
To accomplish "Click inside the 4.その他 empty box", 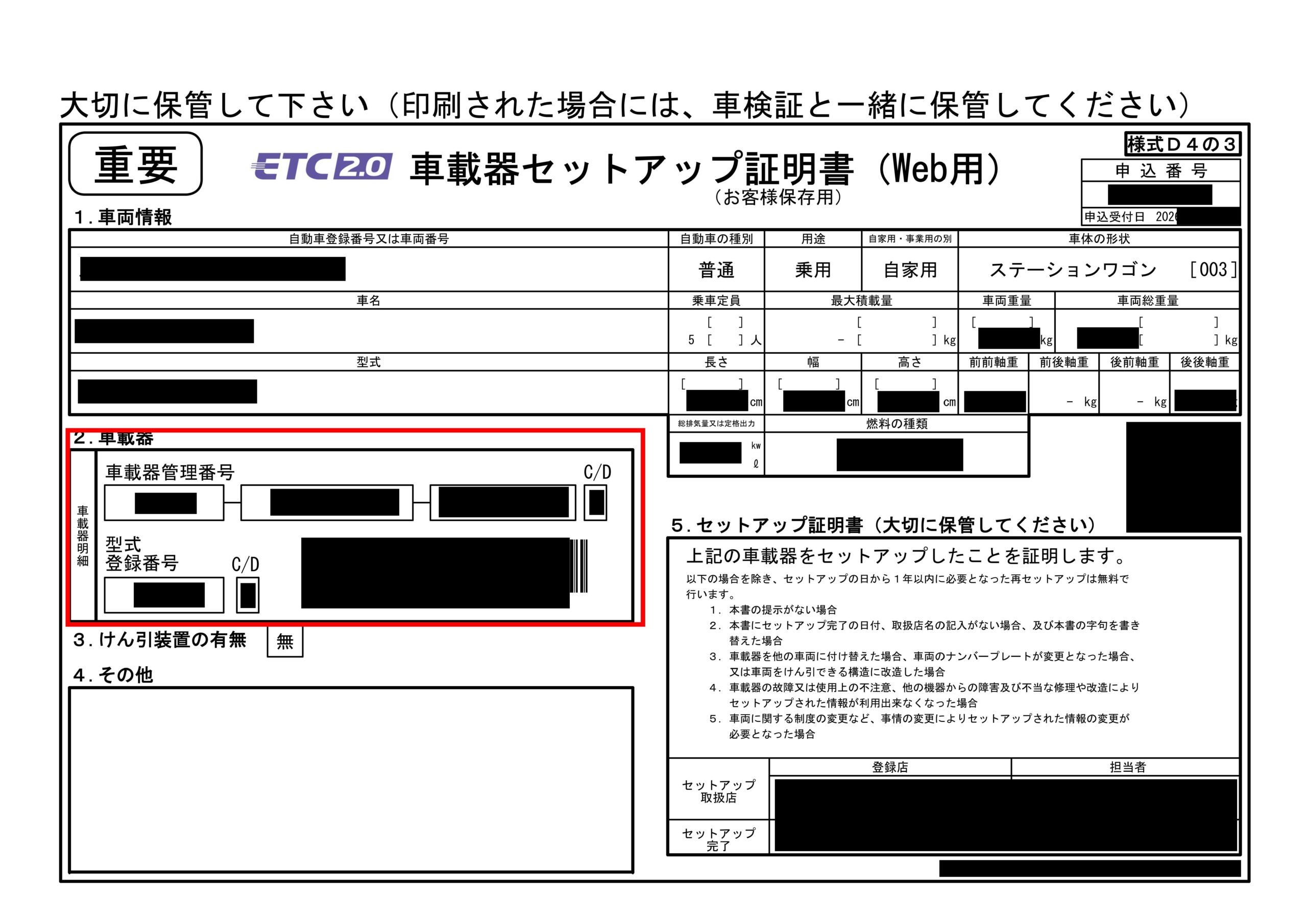I will 351,780.
